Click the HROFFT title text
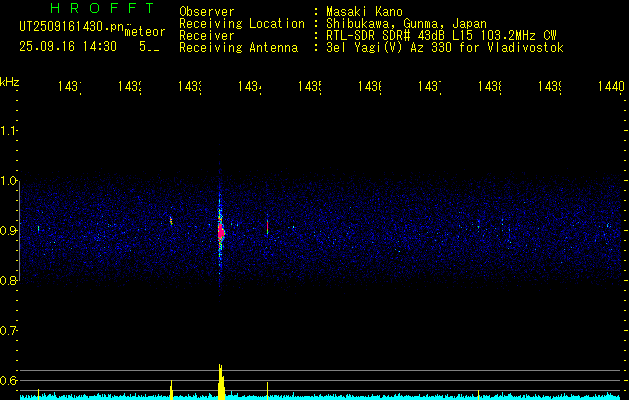 point(89,10)
